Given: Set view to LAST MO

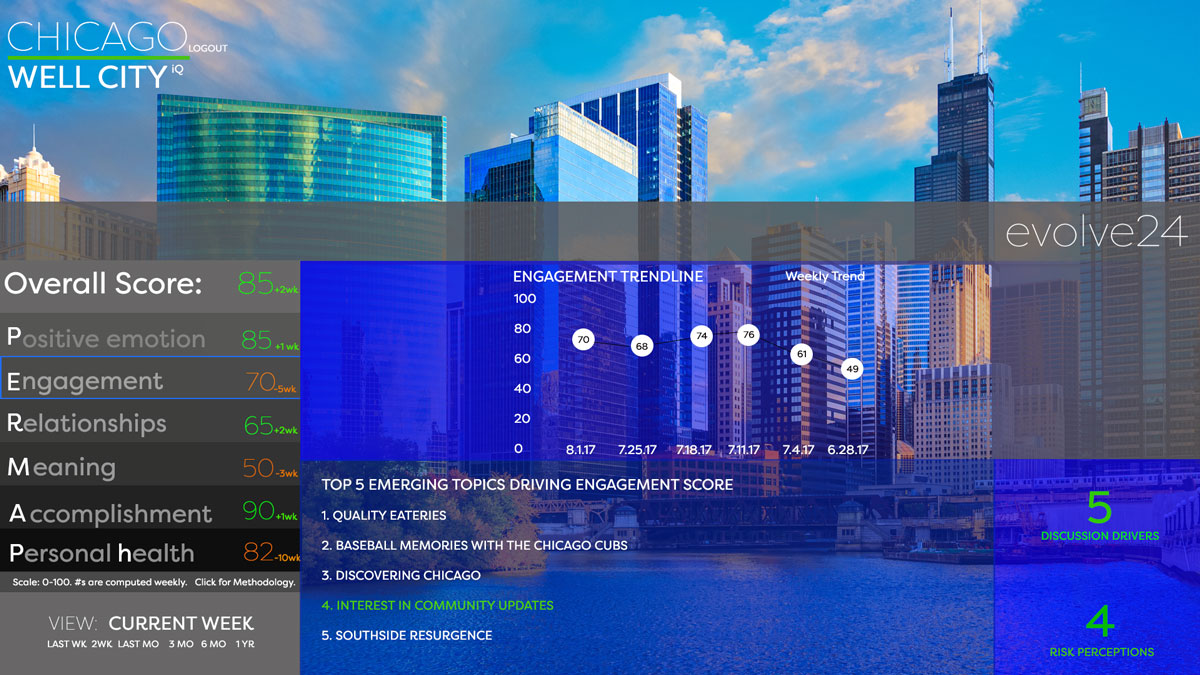Looking at the screenshot, I should point(138,644).
